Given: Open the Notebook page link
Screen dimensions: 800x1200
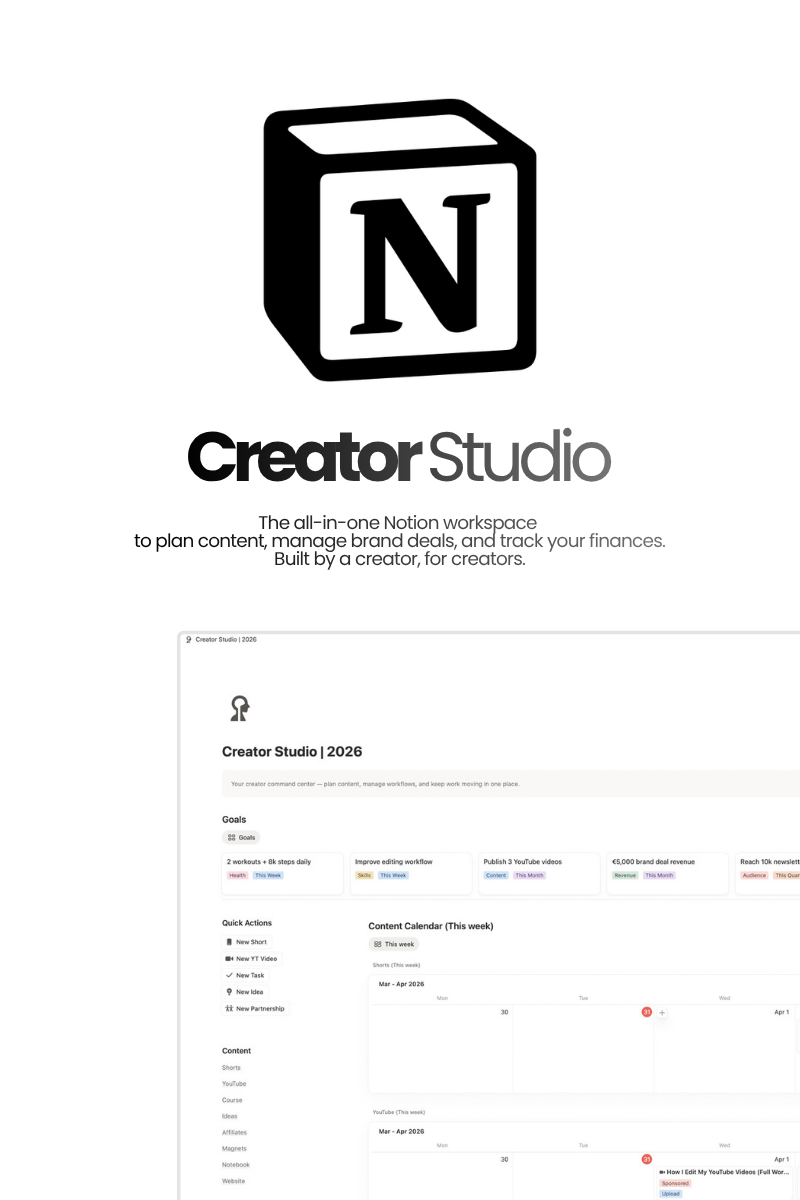Looking at the screenshot, I should [x=236, y=1165].
